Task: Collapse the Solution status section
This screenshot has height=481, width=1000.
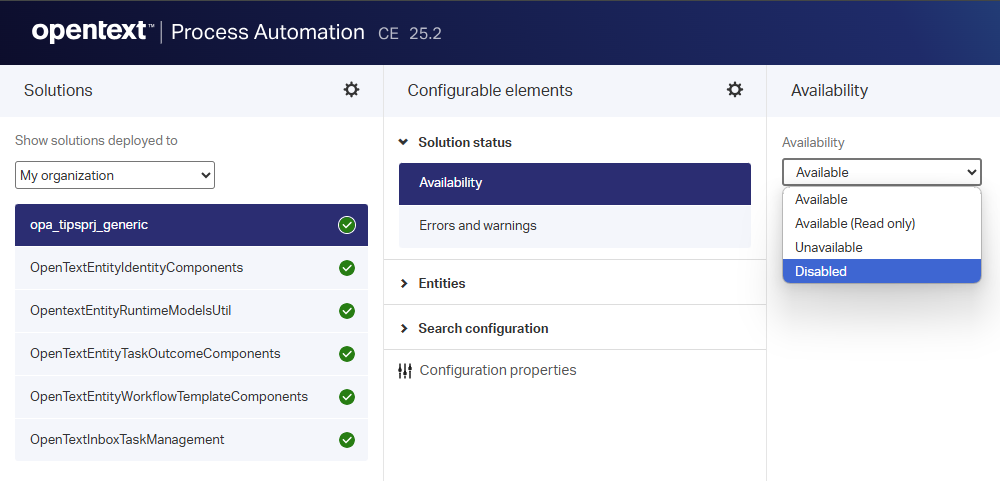Action: 403,143
